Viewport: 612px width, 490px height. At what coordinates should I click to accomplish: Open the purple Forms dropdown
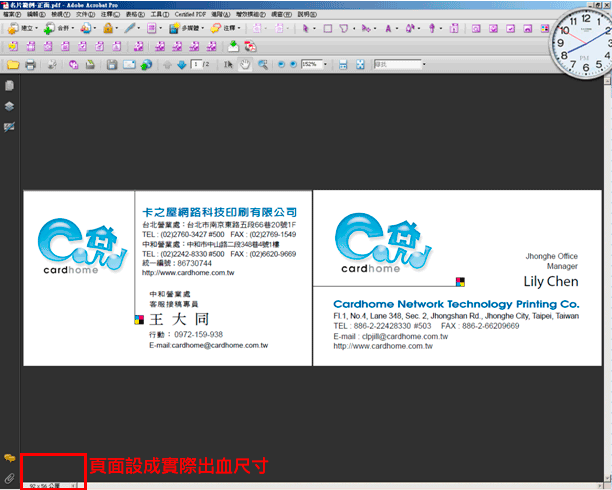click(x=154, y=28)
